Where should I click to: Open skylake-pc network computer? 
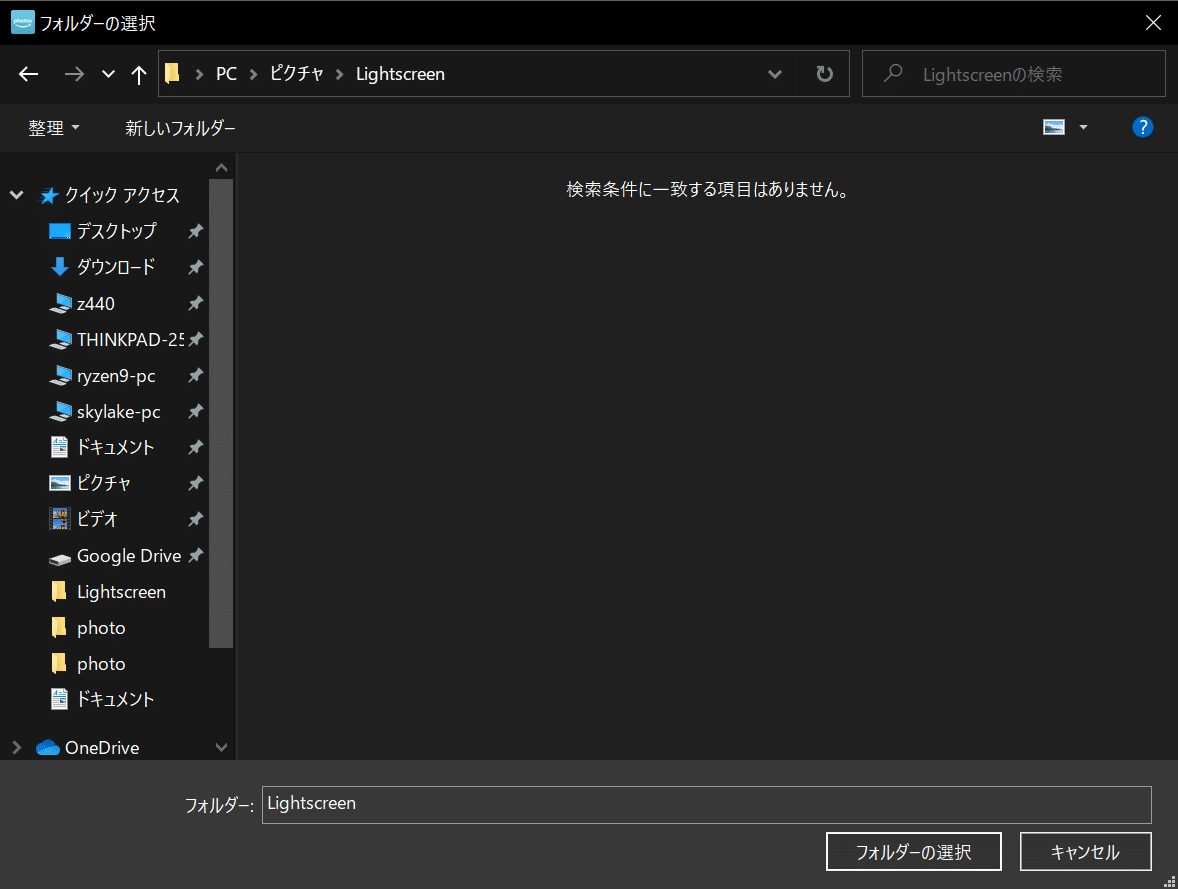pos(118,411)
